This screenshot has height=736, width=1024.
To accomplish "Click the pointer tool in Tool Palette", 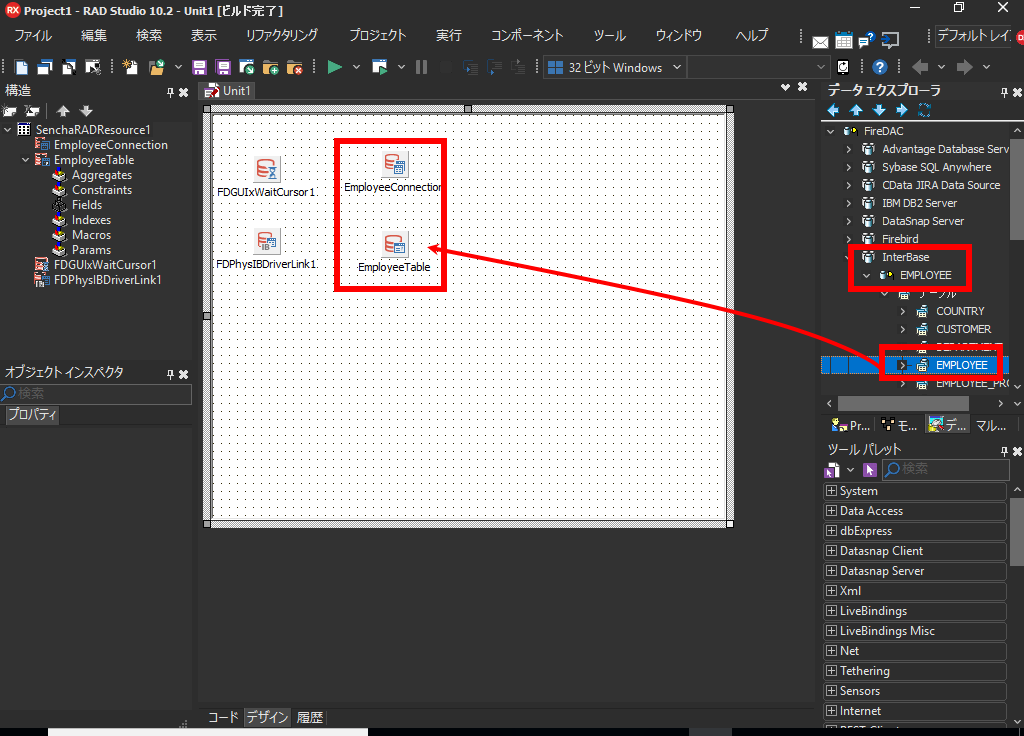I will coord(869,470).
